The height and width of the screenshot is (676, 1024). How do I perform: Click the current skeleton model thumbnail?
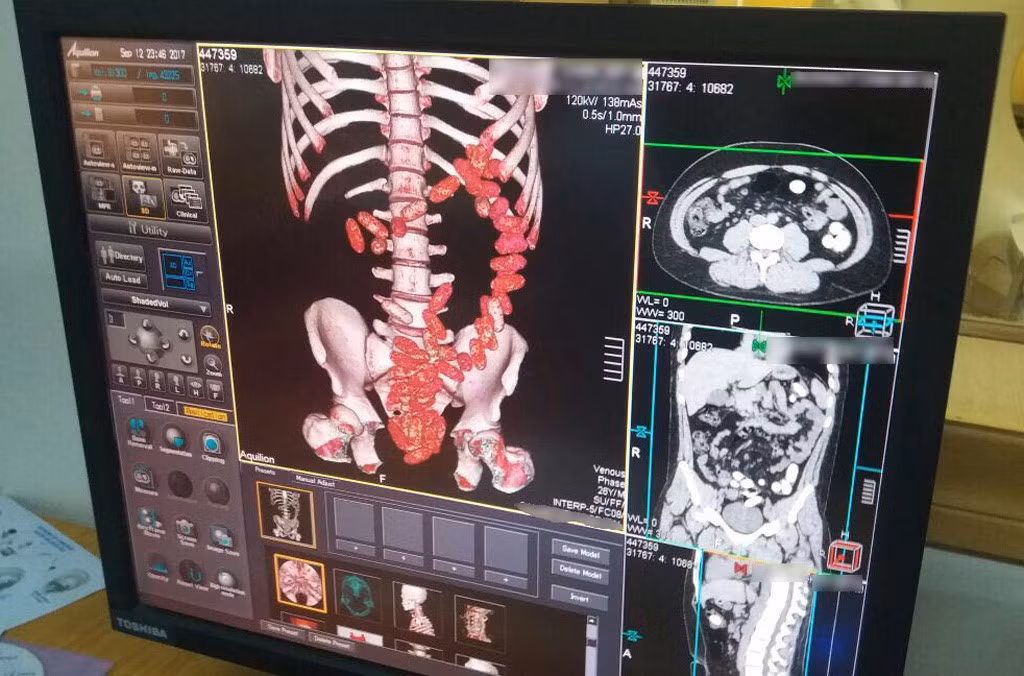click(286, 515)
